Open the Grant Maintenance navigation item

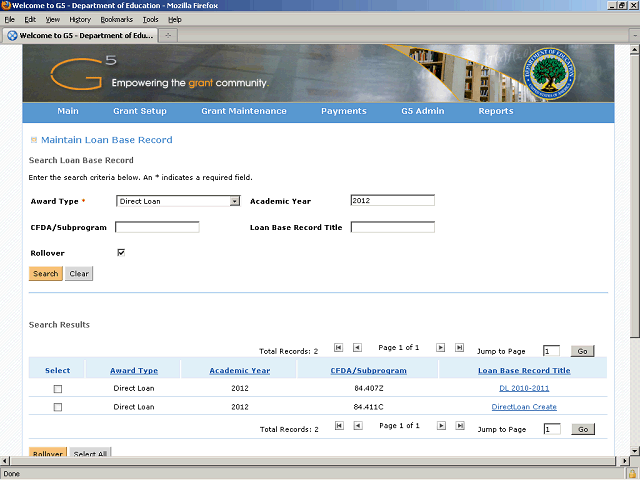click(244, 111)
